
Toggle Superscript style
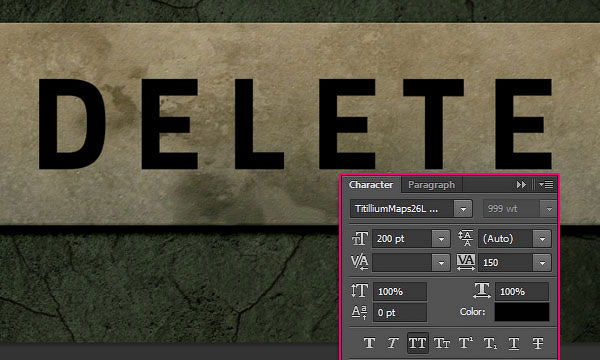(466, 343)
